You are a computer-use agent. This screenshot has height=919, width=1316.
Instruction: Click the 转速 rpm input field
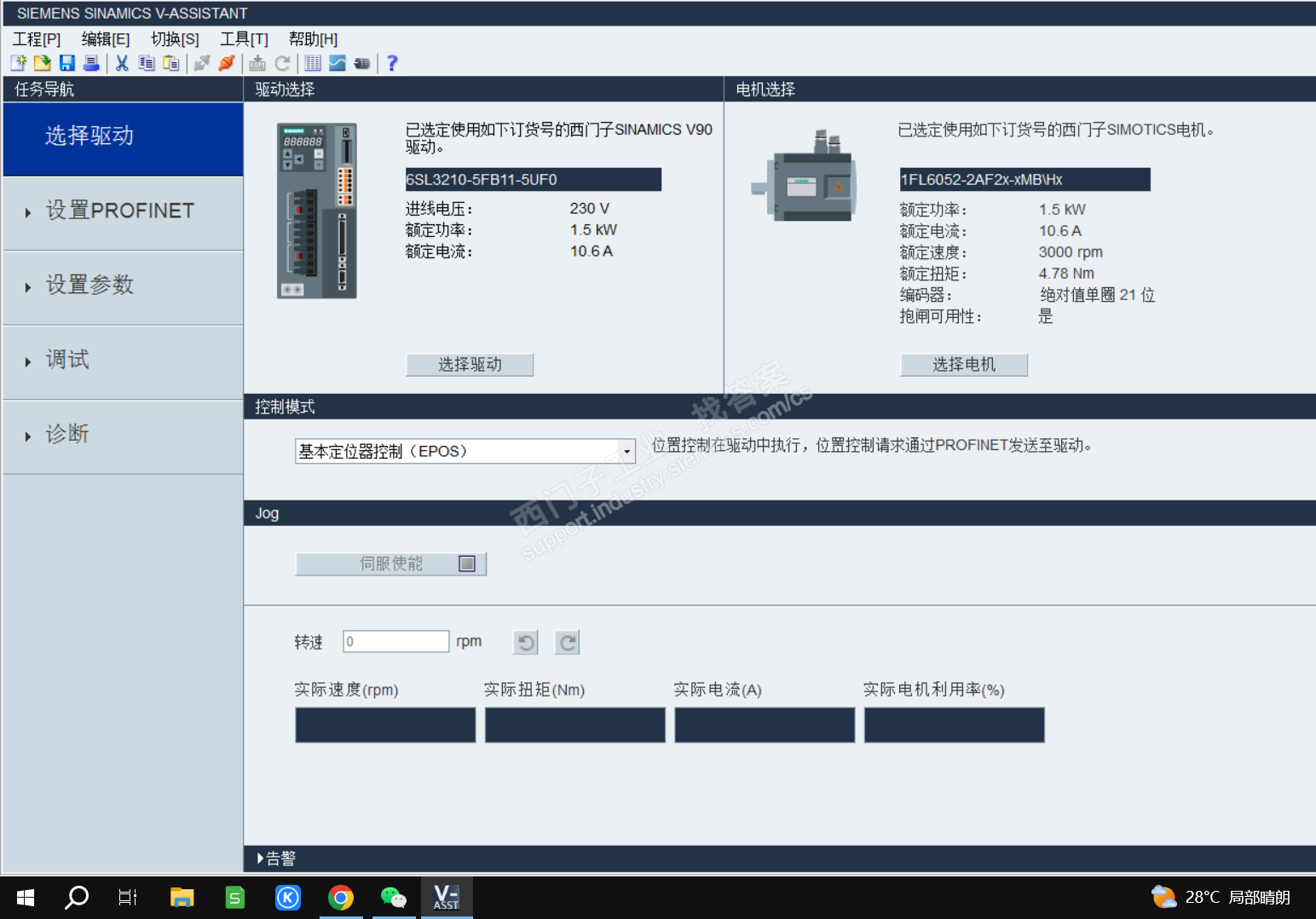[396, 641]
